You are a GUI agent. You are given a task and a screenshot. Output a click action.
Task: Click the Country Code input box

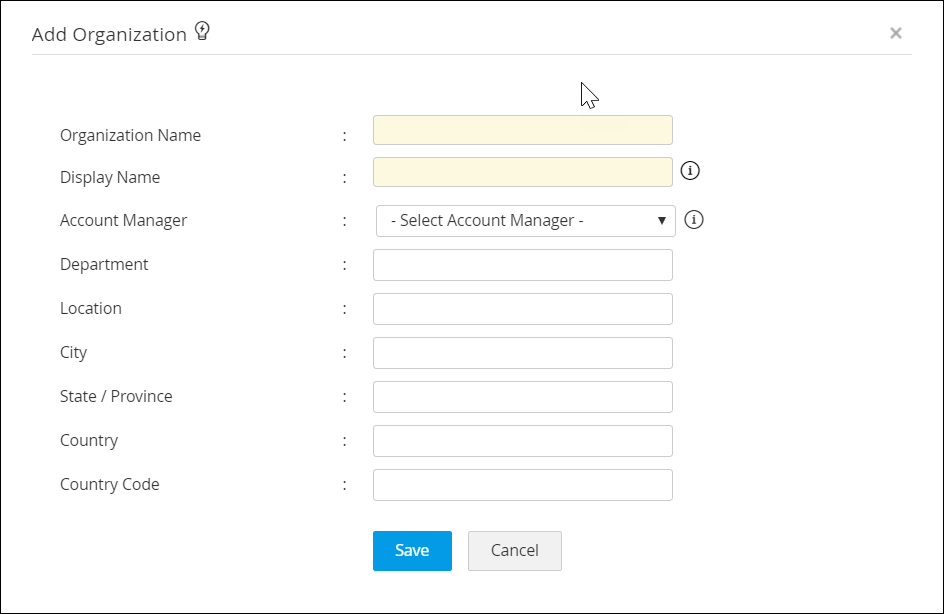pyautogui.click(x=522, y=485)
